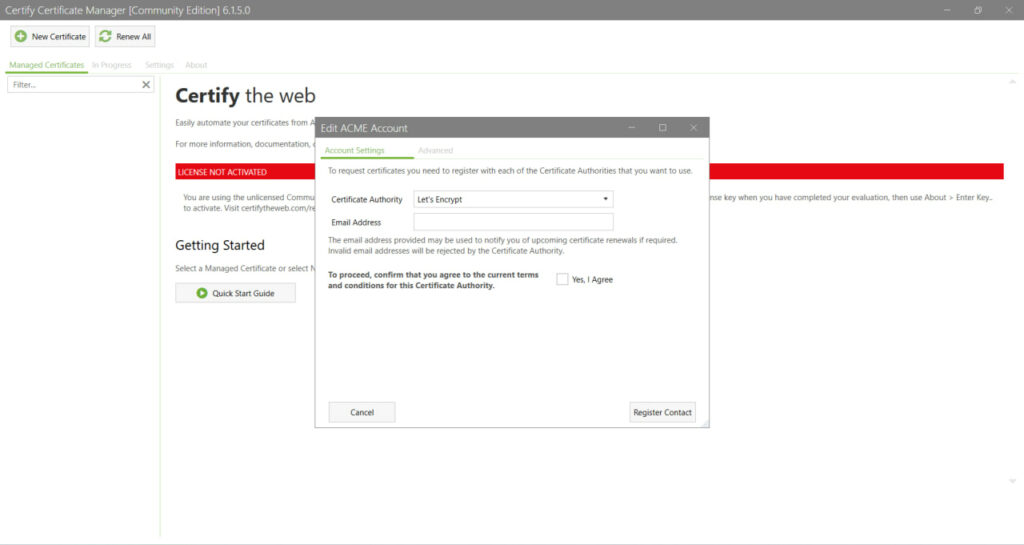Click the Cancel button
The image size is (1024, 545).
362,413
